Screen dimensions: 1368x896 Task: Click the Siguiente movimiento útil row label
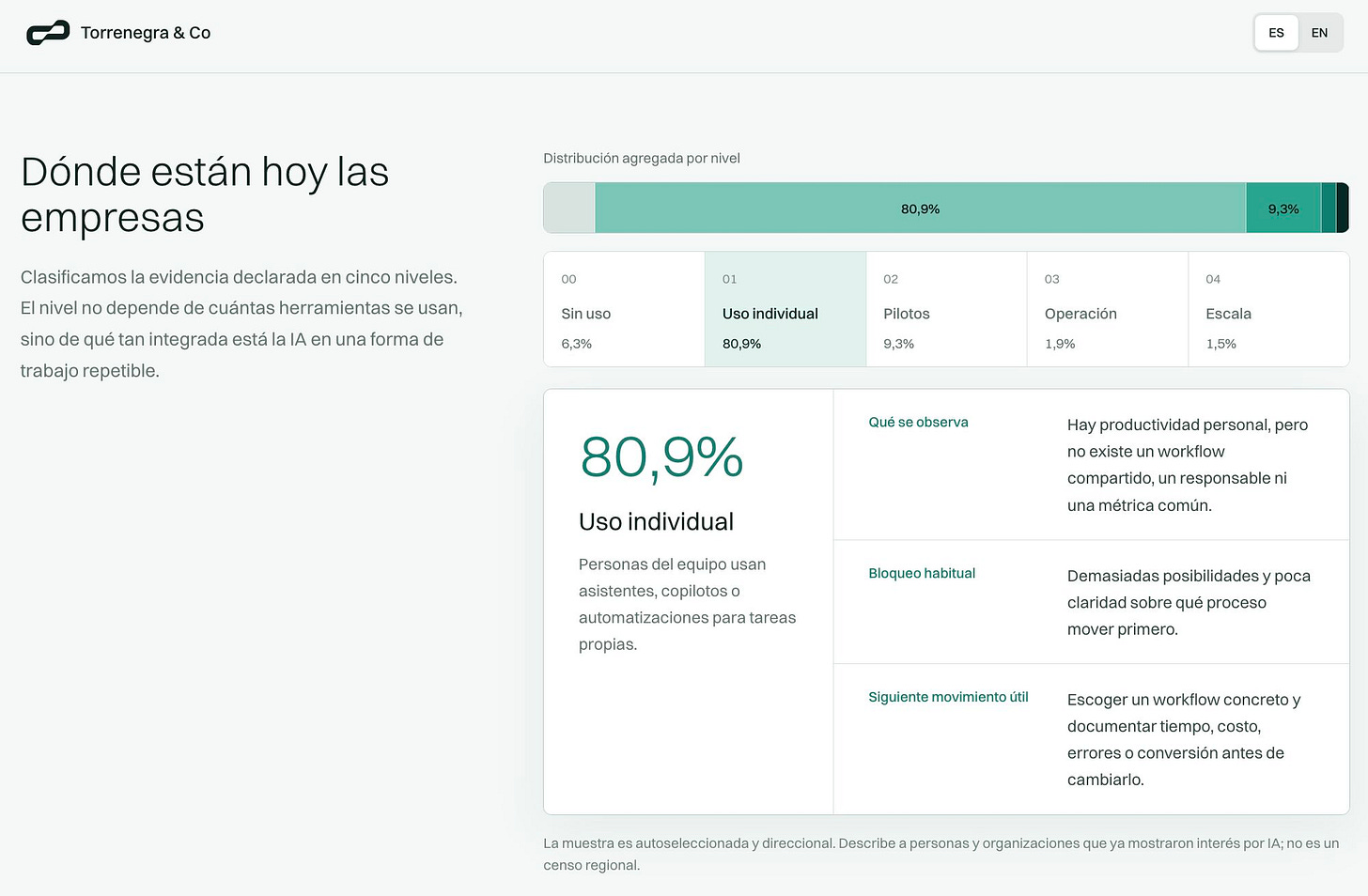(x=948, y=697)
